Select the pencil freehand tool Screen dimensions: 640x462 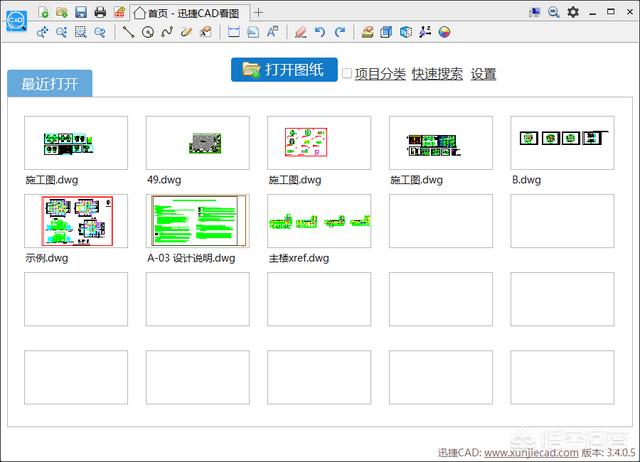pos(186,32)
